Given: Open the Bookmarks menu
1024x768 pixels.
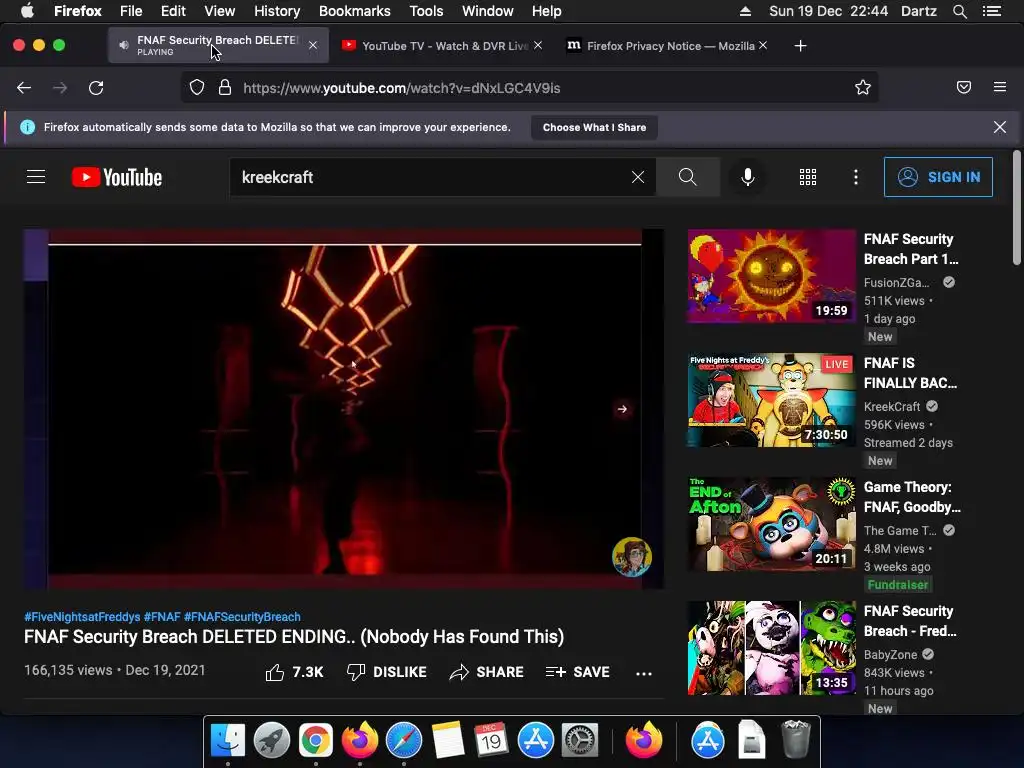Looking at the screenshot, I should pyautogui.click(x=355, y=11).
